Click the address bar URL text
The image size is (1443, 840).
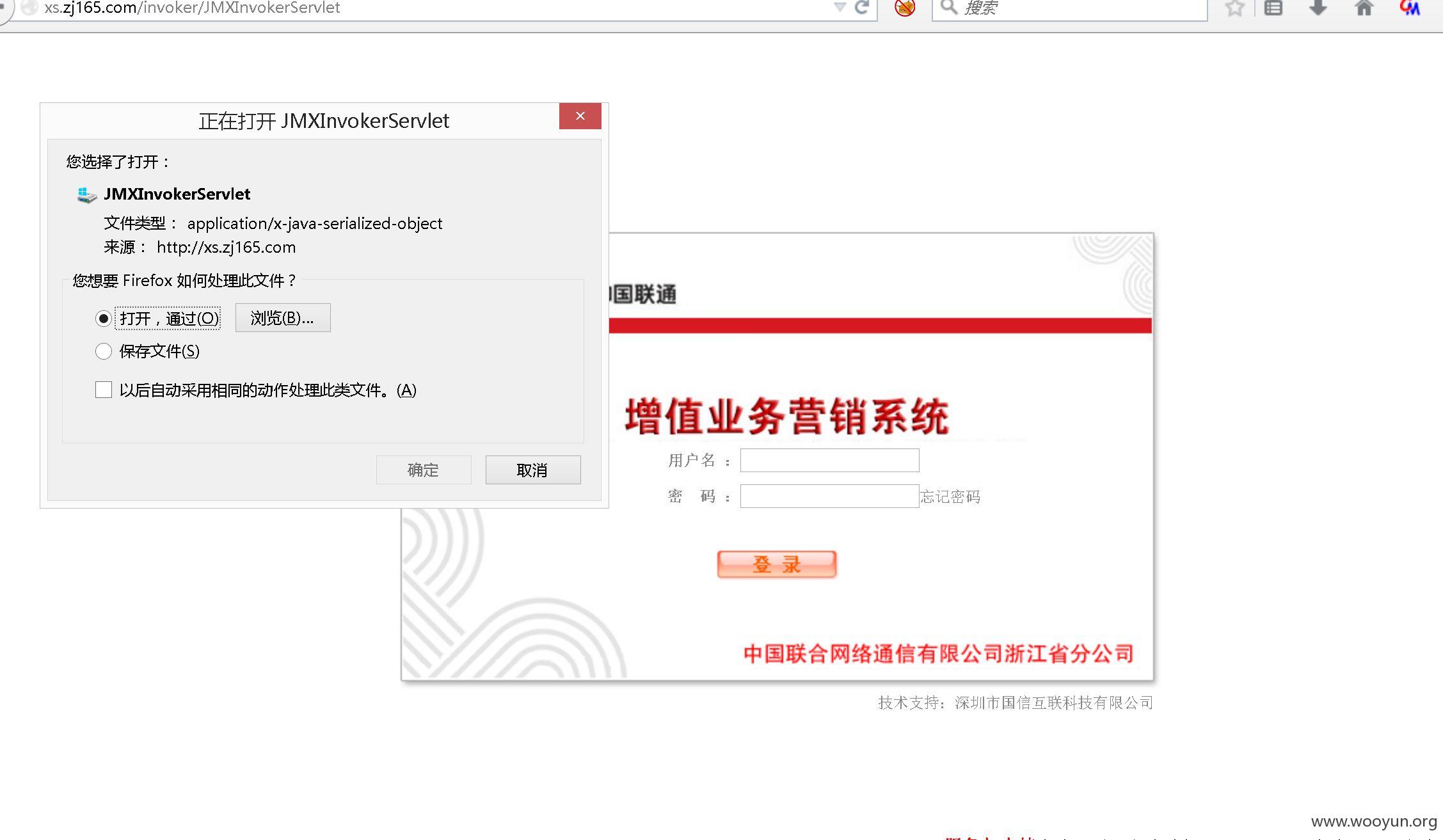click(192, 8)
